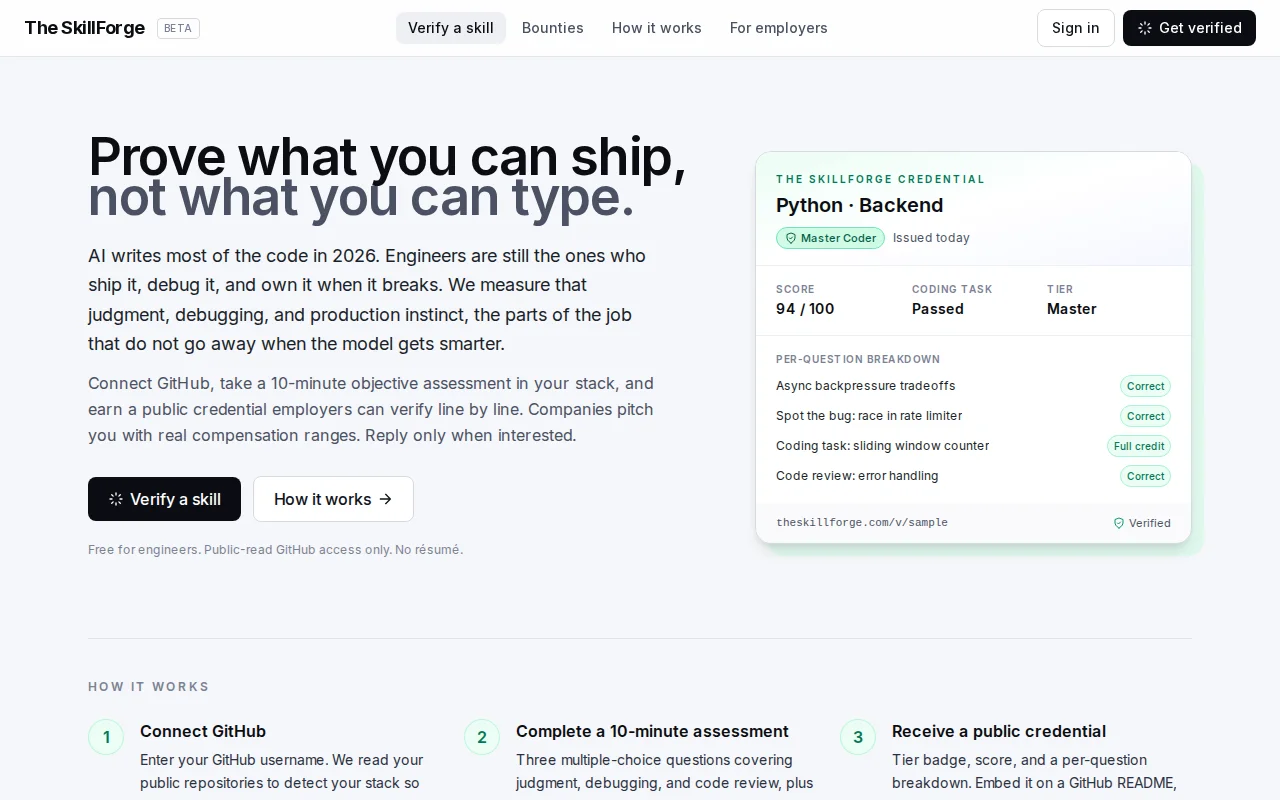Click the shield icon in the Master Coder badge
The image size is (1280, 800).
pyautogui.click(x=791, y=238)
